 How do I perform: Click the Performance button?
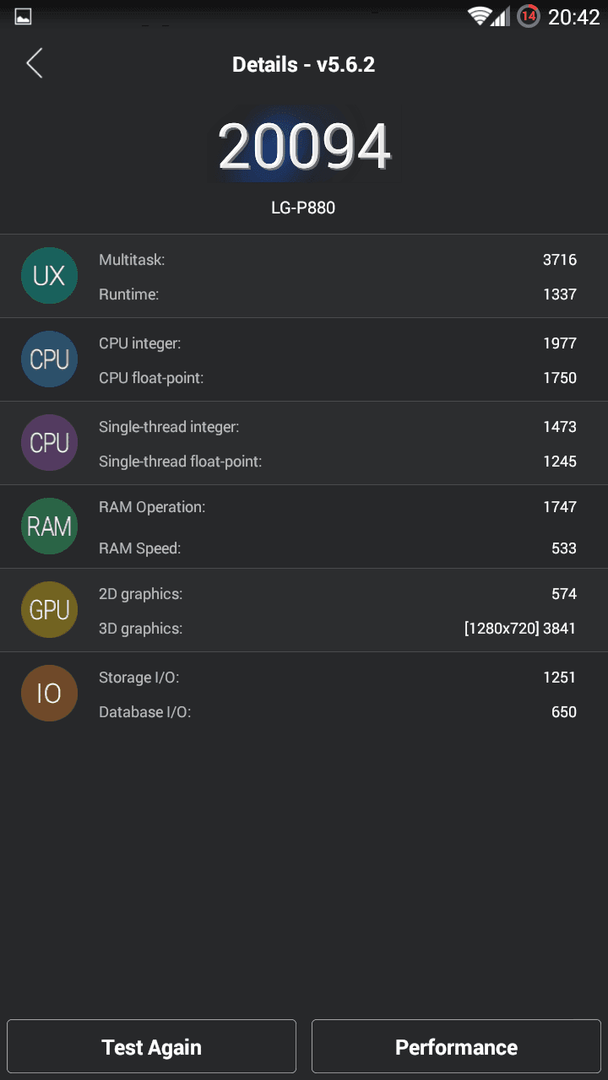point(457,1047)
